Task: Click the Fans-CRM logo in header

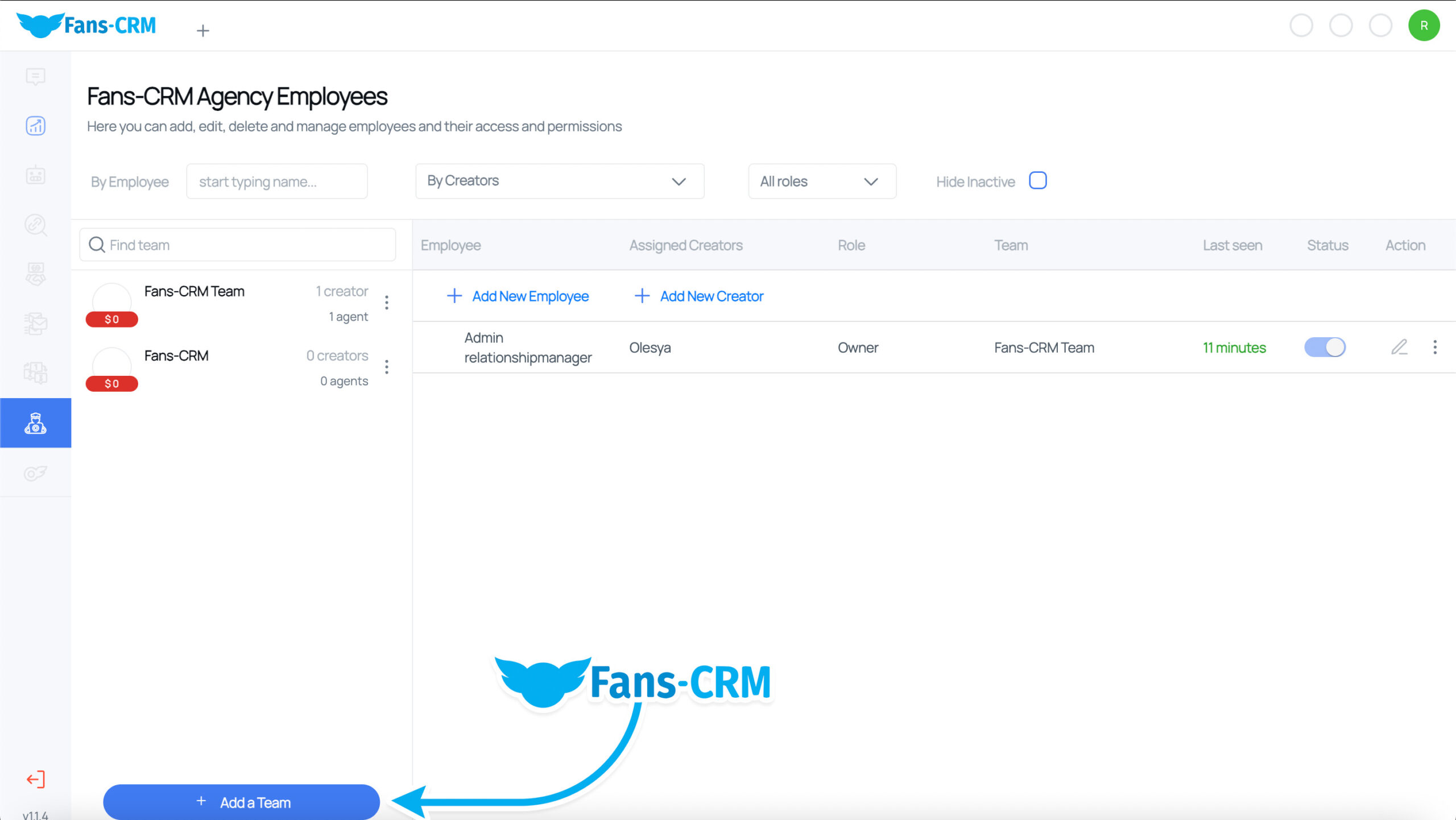Action: [86, 25]
